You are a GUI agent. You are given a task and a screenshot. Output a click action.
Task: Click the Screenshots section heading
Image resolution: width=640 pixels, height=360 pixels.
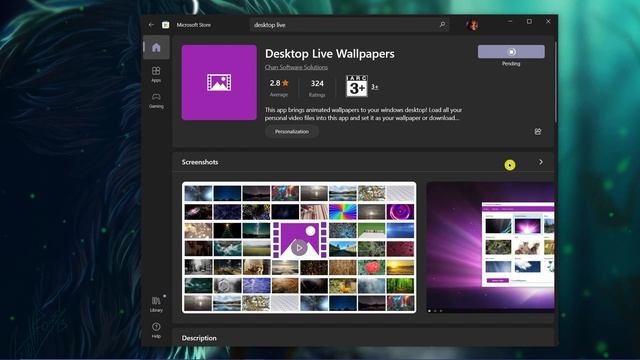point(200,162)
